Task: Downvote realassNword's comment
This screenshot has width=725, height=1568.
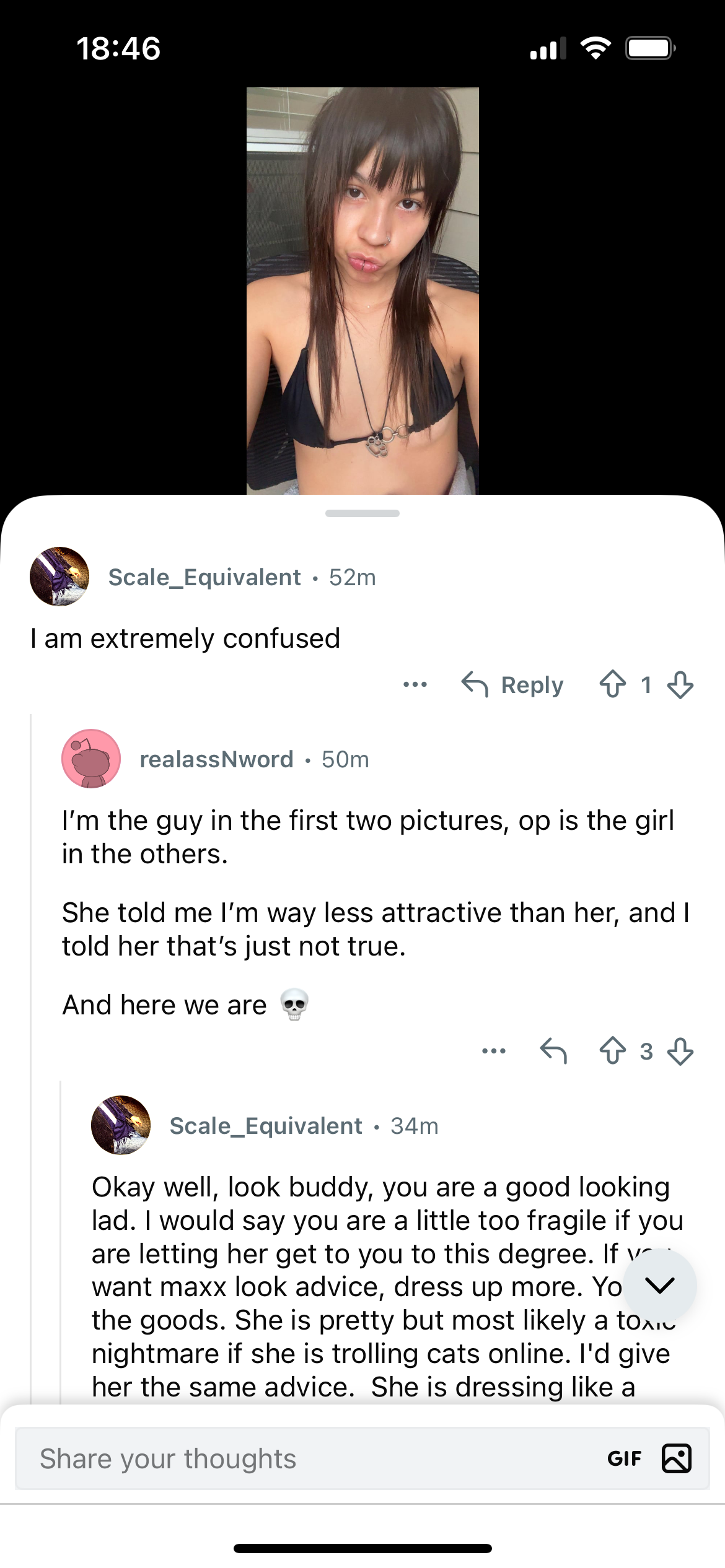Action: 680,1050
